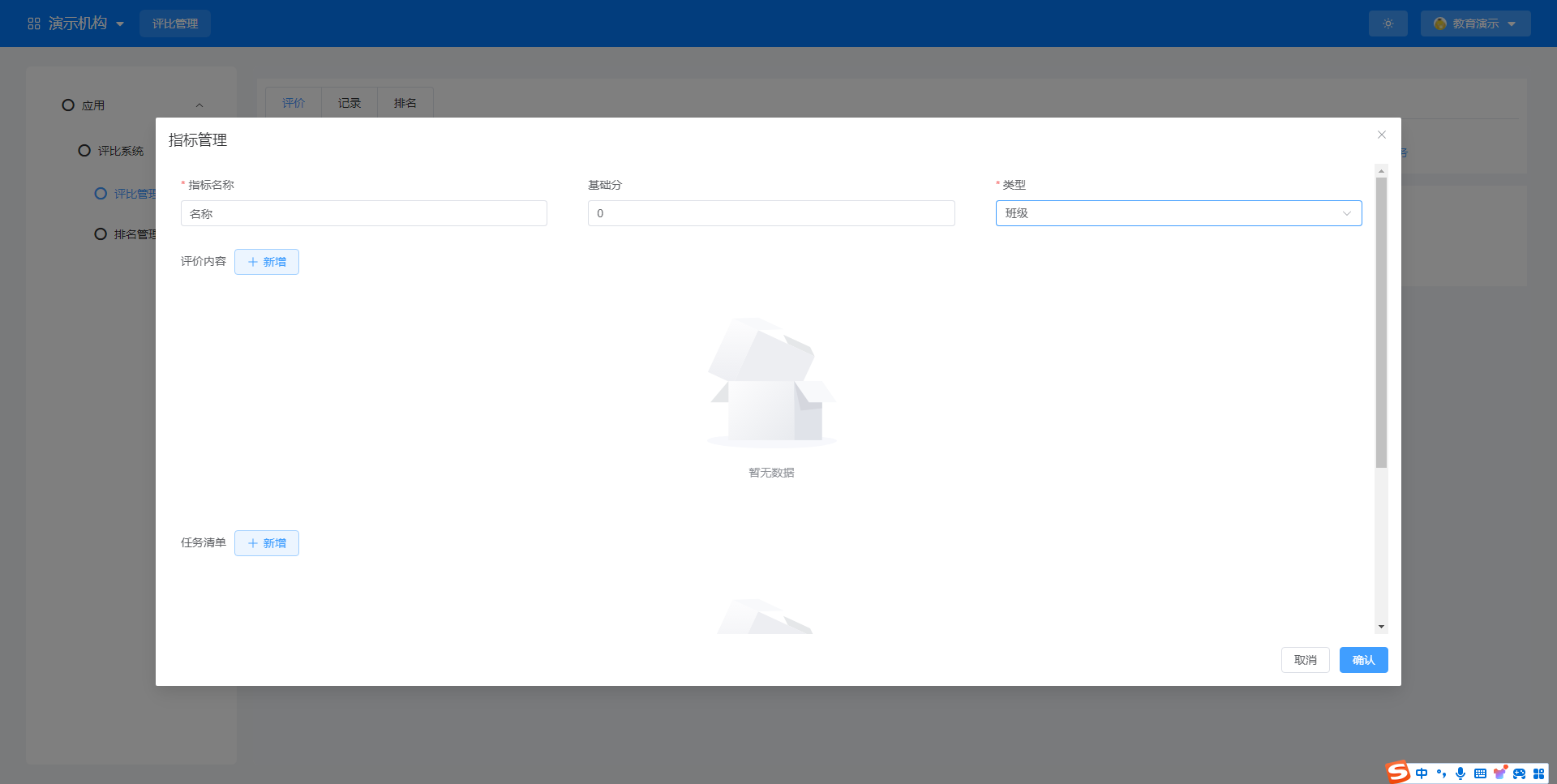Click the dialog scrollbar down arrow

tap(1382, 627)
